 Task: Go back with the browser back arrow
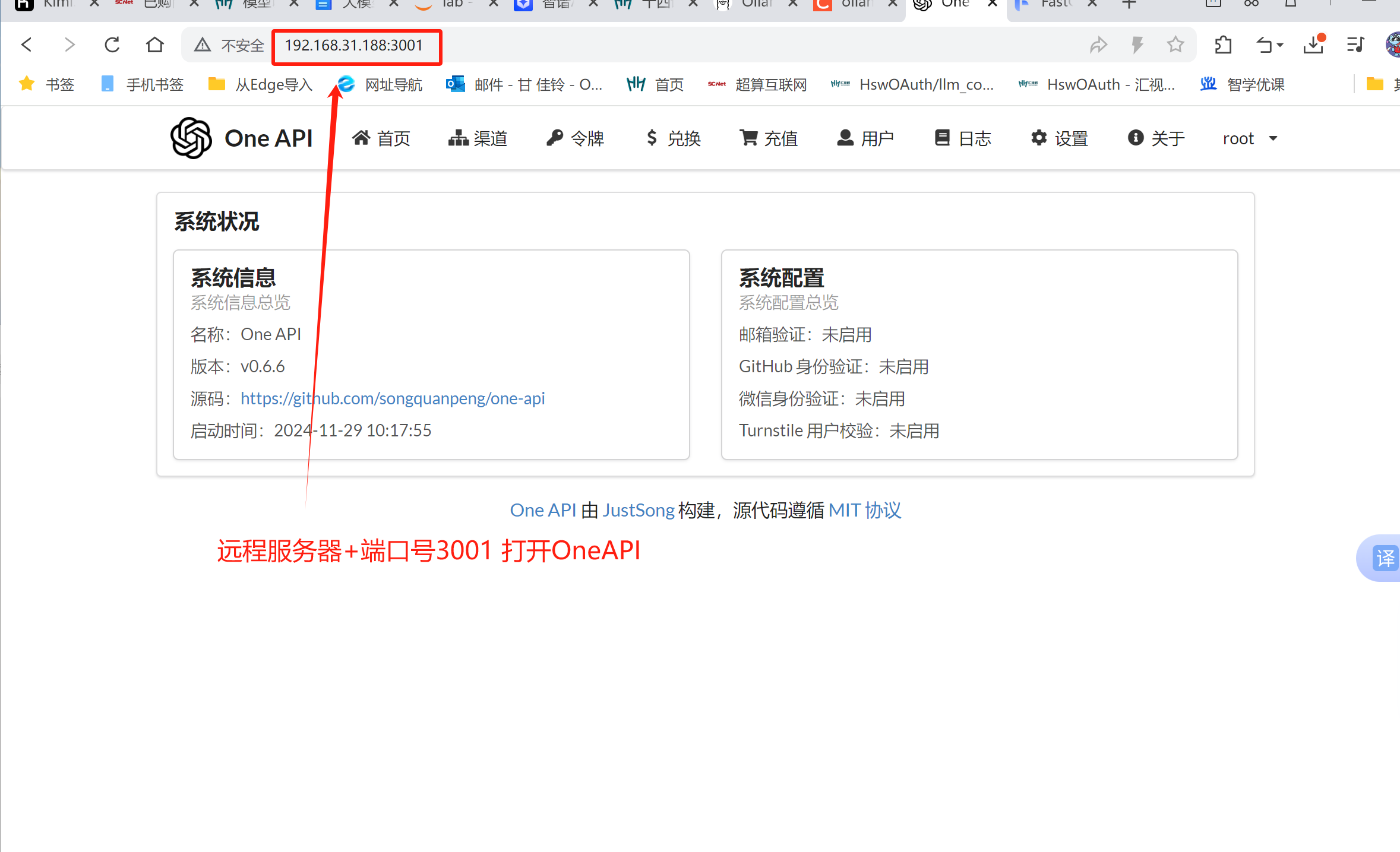27,45
